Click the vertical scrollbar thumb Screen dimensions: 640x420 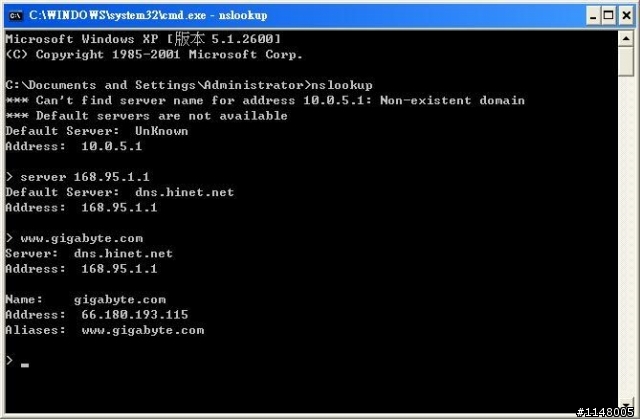(x=625, y=61)
